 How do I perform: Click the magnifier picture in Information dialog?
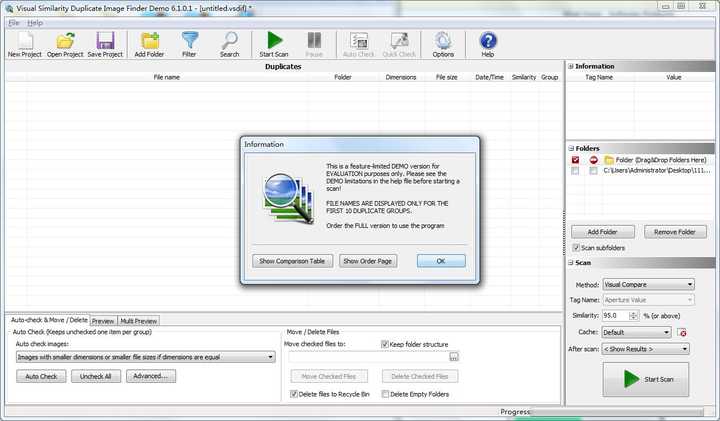coord(289,197)
